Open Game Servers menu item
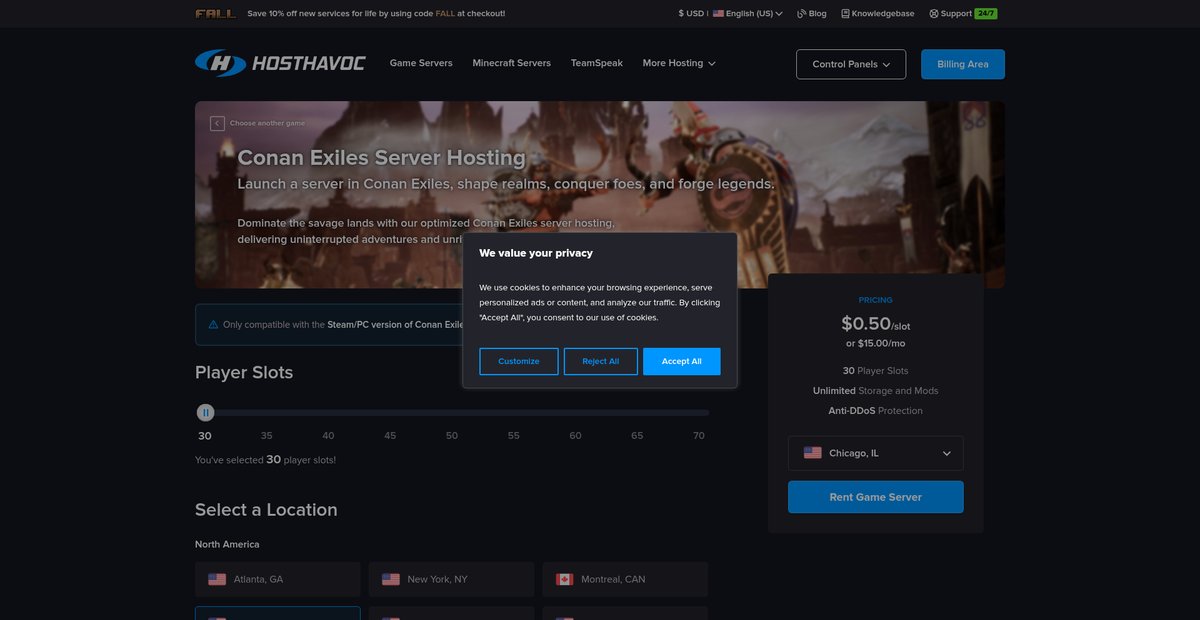1200x620 pixels. (x=421, y=63)
